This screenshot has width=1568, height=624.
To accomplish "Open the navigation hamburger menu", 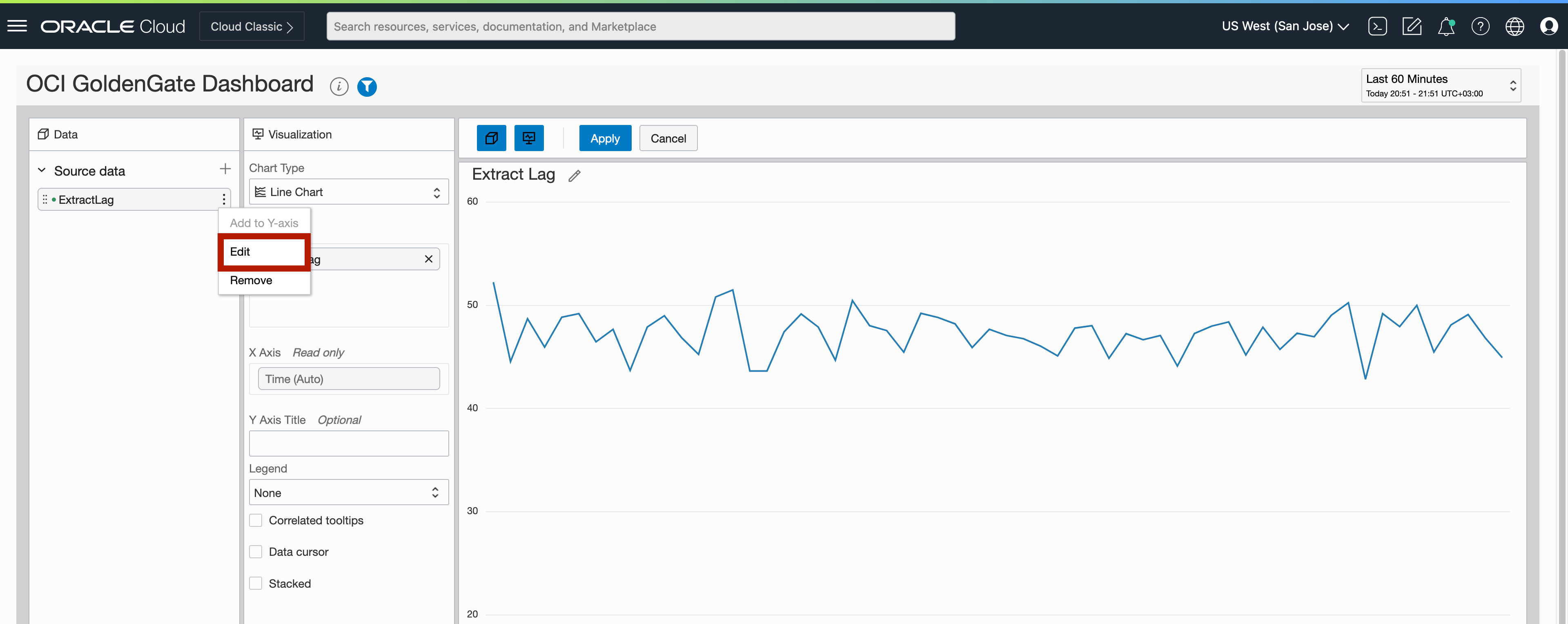I will click(17, 26).
